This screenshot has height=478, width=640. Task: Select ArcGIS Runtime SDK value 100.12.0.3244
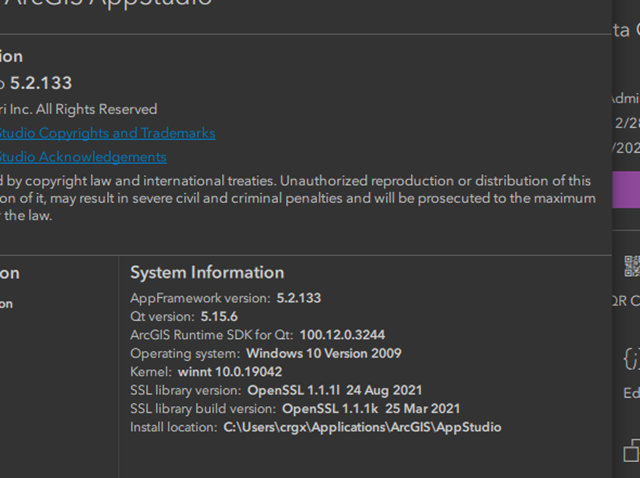click(x=342, y=335)
